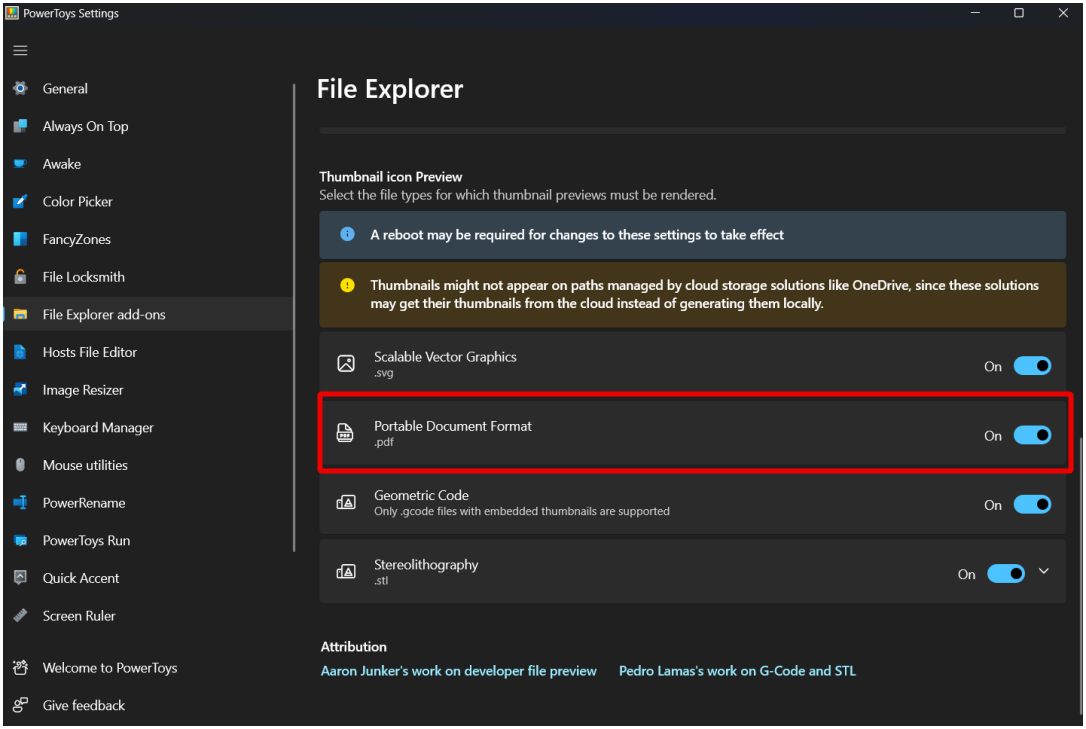Open the PowerToys Run page
The width and height of the screenshot is (1086, 729).
click(86, 541)
